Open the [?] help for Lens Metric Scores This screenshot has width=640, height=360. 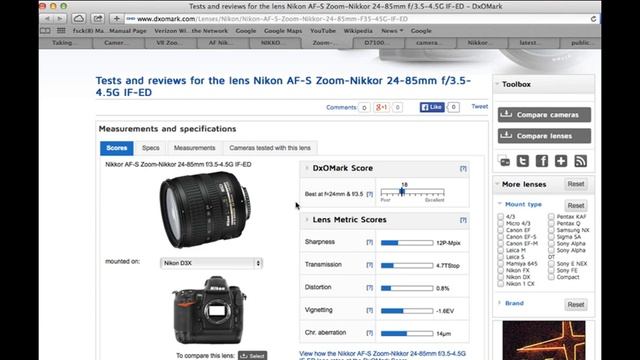click(x=463, y=220)
